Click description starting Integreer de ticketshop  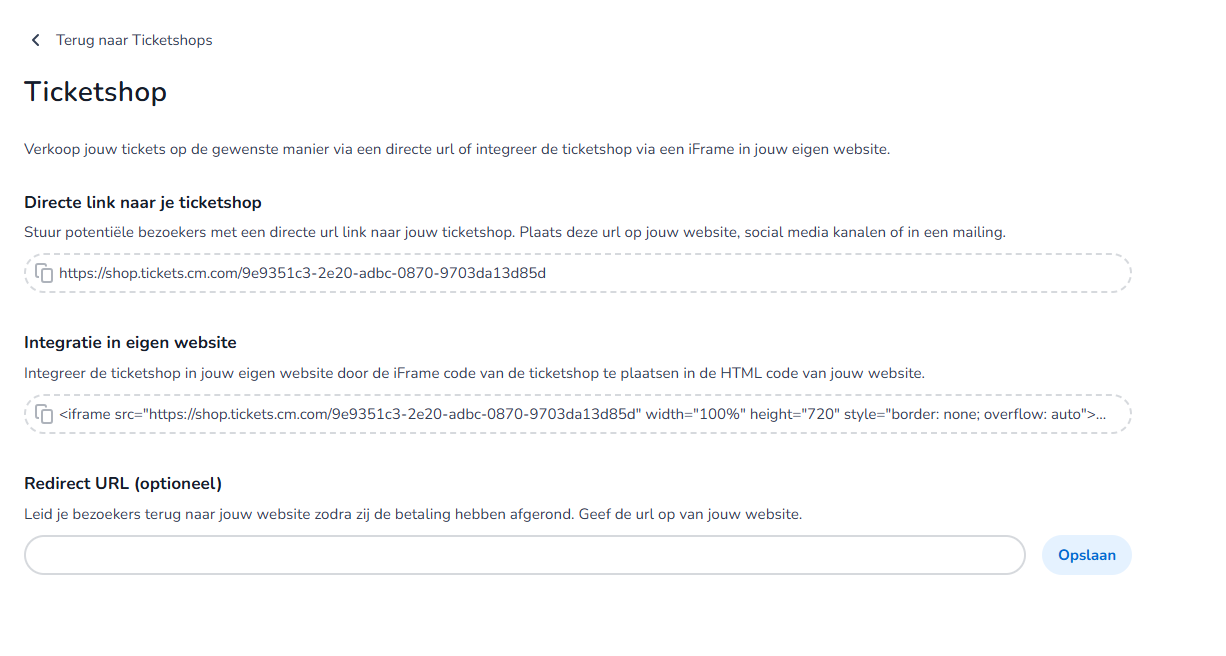(x=474, y=373)
